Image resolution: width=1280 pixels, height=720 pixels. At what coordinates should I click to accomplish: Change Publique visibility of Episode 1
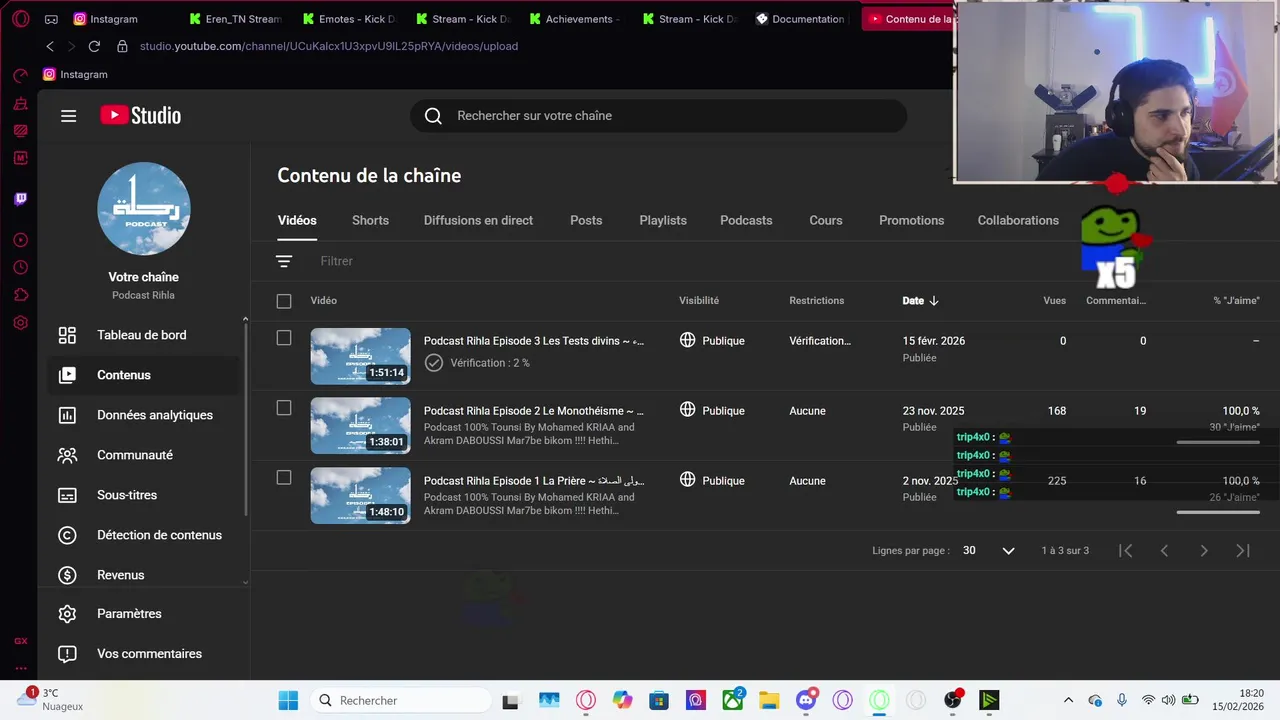pos(712,481)
